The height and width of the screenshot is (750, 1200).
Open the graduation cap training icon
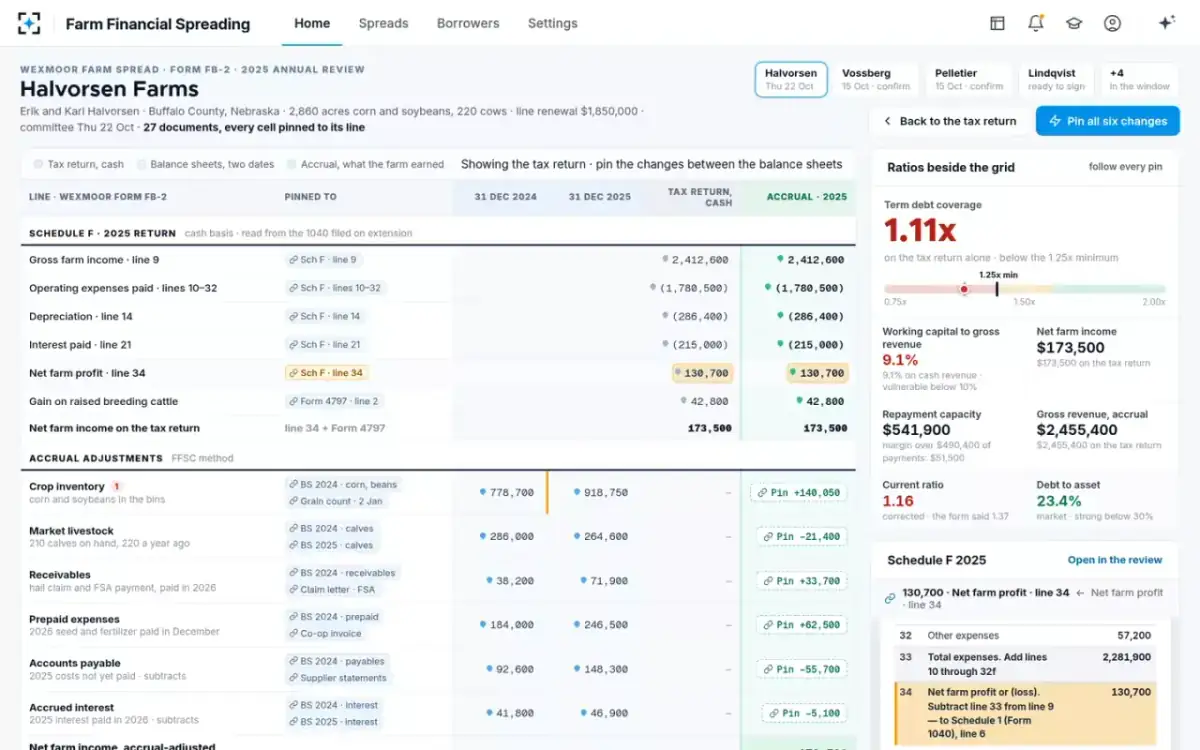pyautogui.click(x=1074, y=23)
